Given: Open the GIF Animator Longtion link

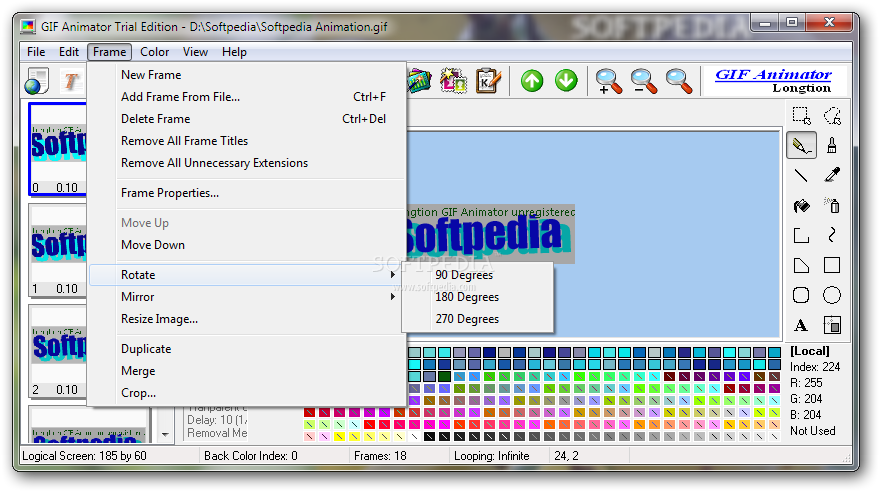Looking at the screenshot, I should coord(773,81).
